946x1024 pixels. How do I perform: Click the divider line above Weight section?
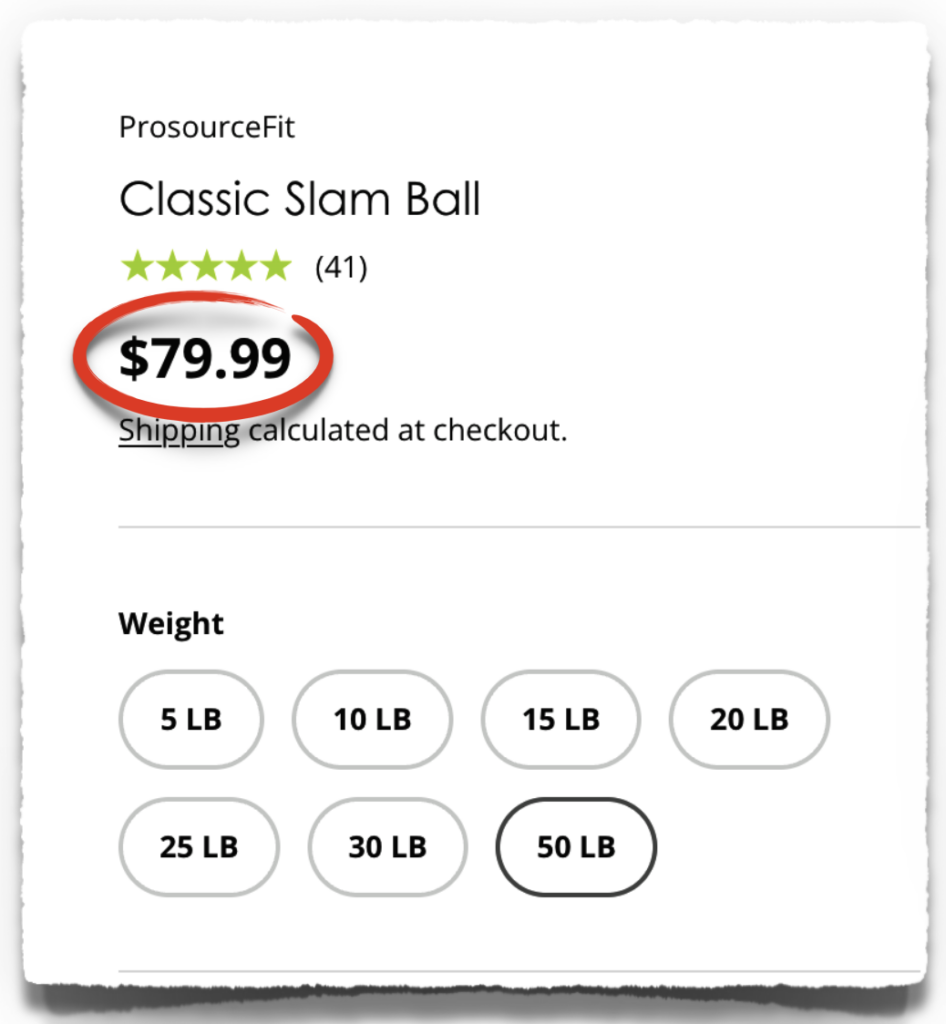520,525
